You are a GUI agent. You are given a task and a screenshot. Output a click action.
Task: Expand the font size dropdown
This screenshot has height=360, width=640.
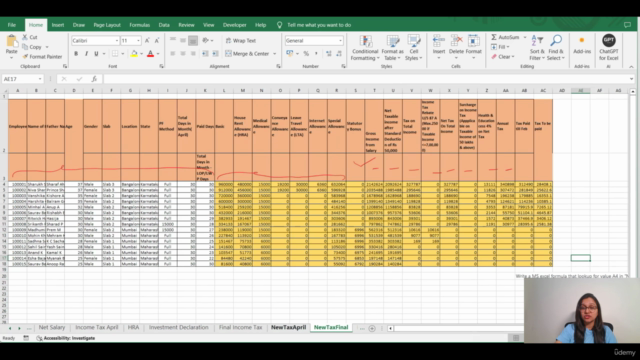point(138,40)
